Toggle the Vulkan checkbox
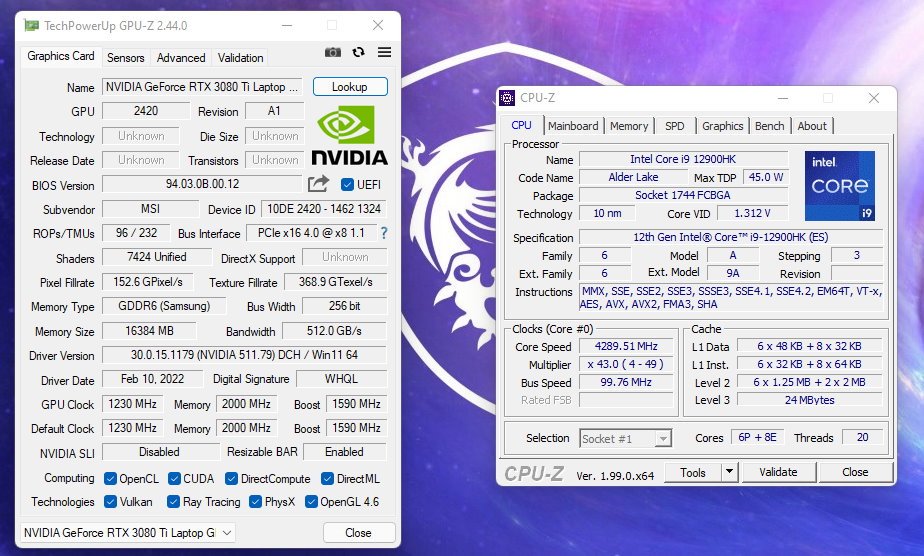The height and width of the screenshot is (556, 924). coord(110,501)
